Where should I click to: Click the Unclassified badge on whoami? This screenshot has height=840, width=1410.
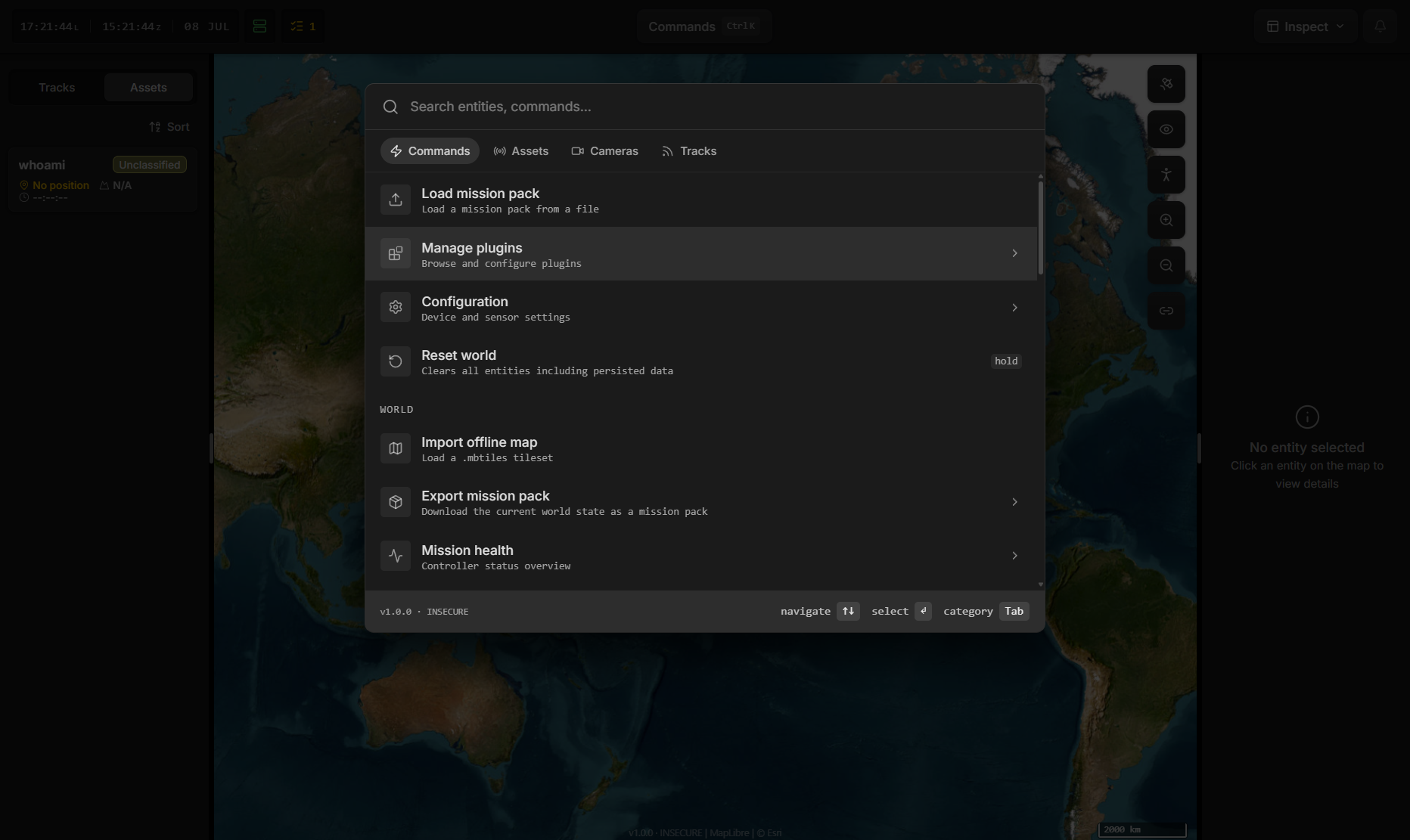150,165
